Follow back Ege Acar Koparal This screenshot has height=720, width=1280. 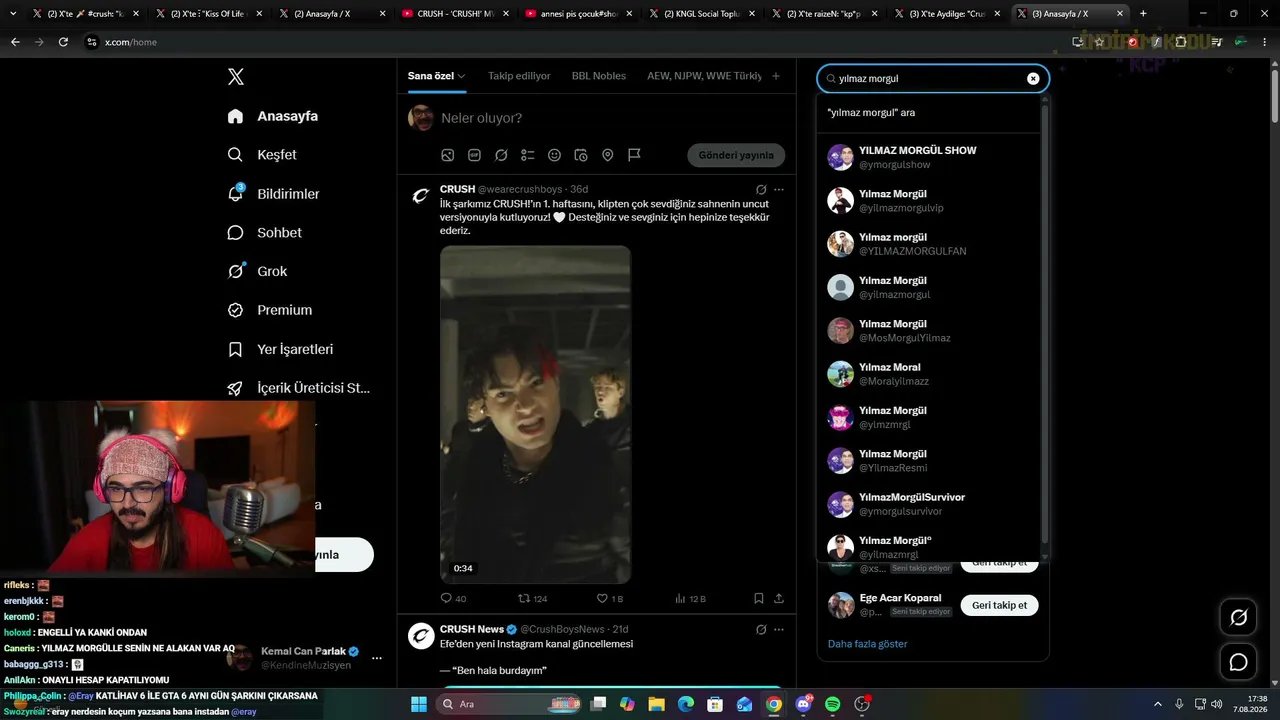click(999, 605)
